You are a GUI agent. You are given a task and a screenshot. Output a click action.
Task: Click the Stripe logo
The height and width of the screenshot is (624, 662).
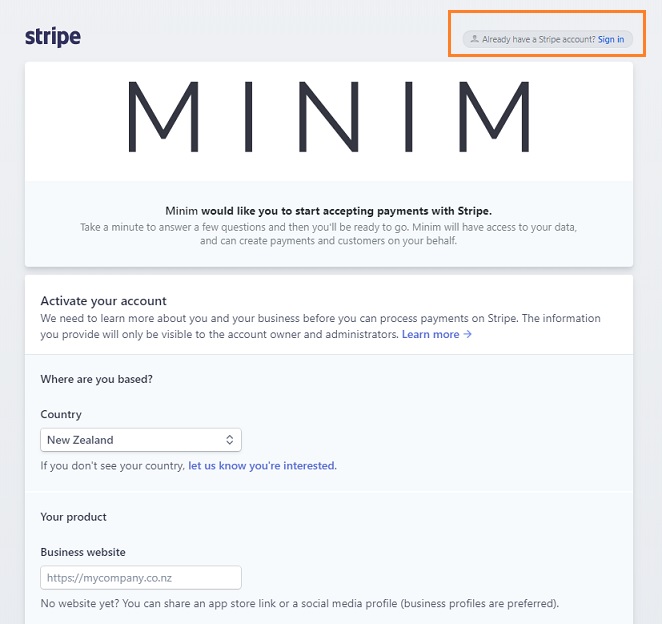[x=53, y=37]
